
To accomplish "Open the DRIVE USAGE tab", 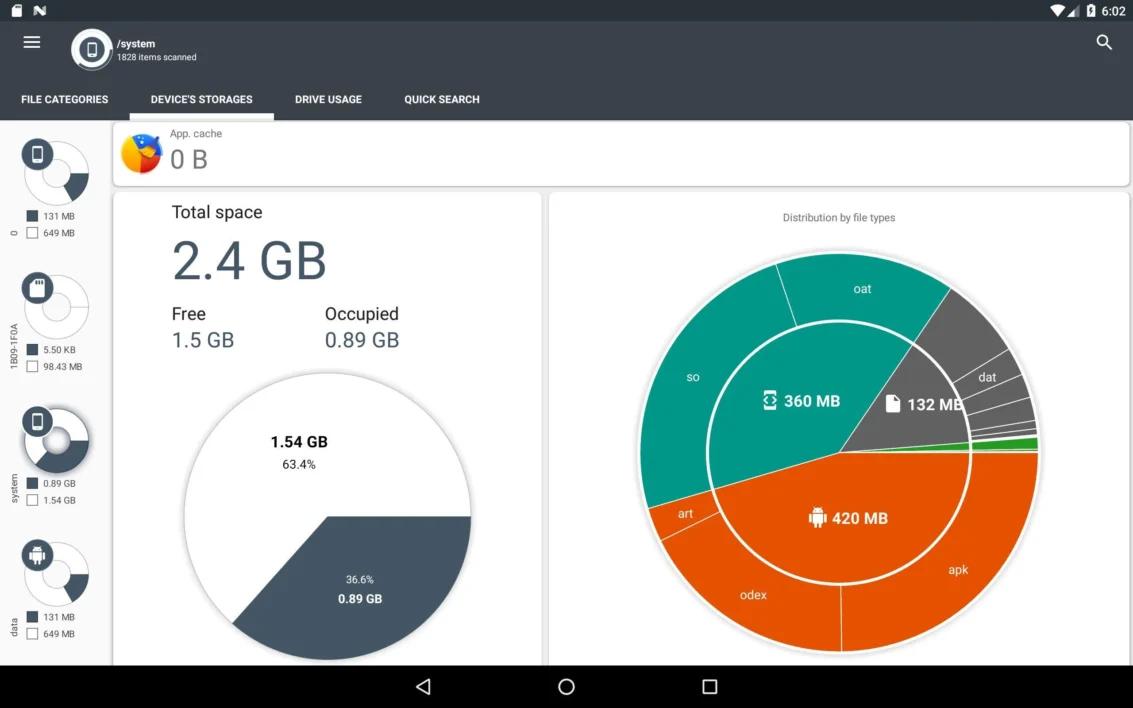I will pos(328,99).
